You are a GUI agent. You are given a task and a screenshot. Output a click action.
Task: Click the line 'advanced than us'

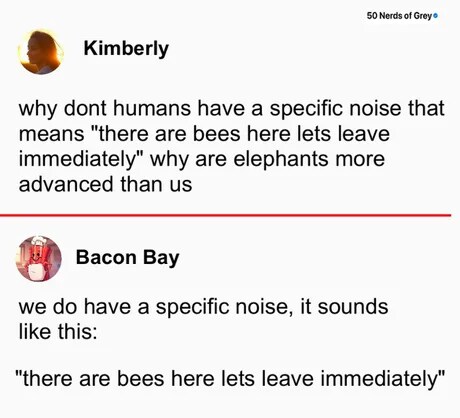105,184
